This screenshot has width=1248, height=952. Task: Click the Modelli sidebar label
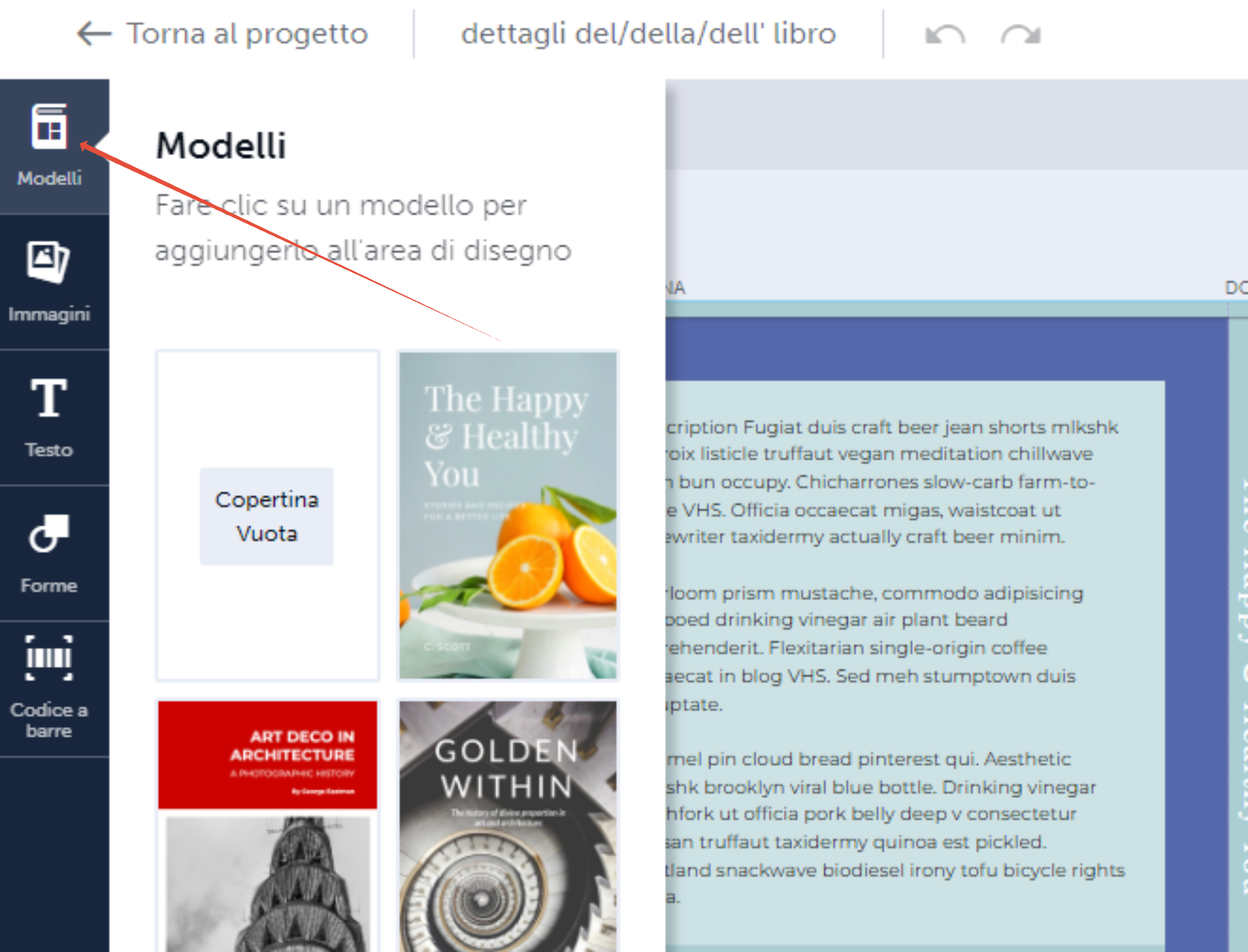click(49, 178)
